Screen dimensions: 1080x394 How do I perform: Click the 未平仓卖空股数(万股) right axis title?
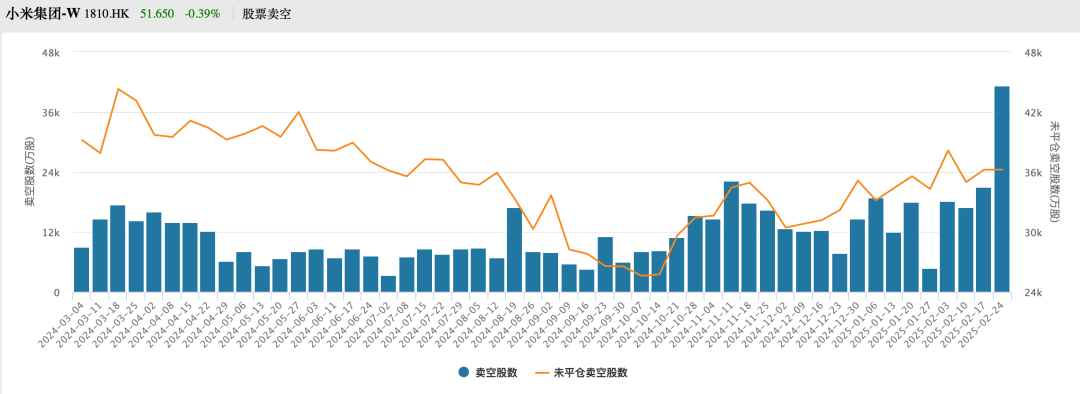click(x=1054, y=172)
